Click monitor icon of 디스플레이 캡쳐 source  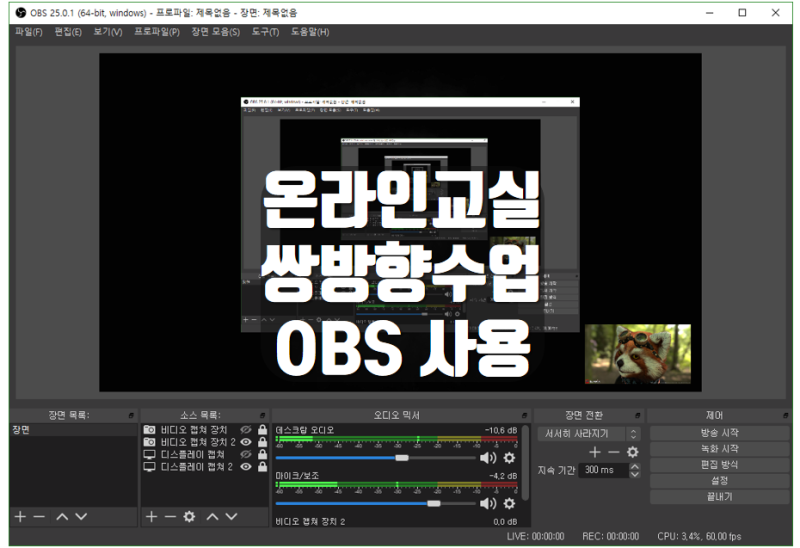coord(149,454)
